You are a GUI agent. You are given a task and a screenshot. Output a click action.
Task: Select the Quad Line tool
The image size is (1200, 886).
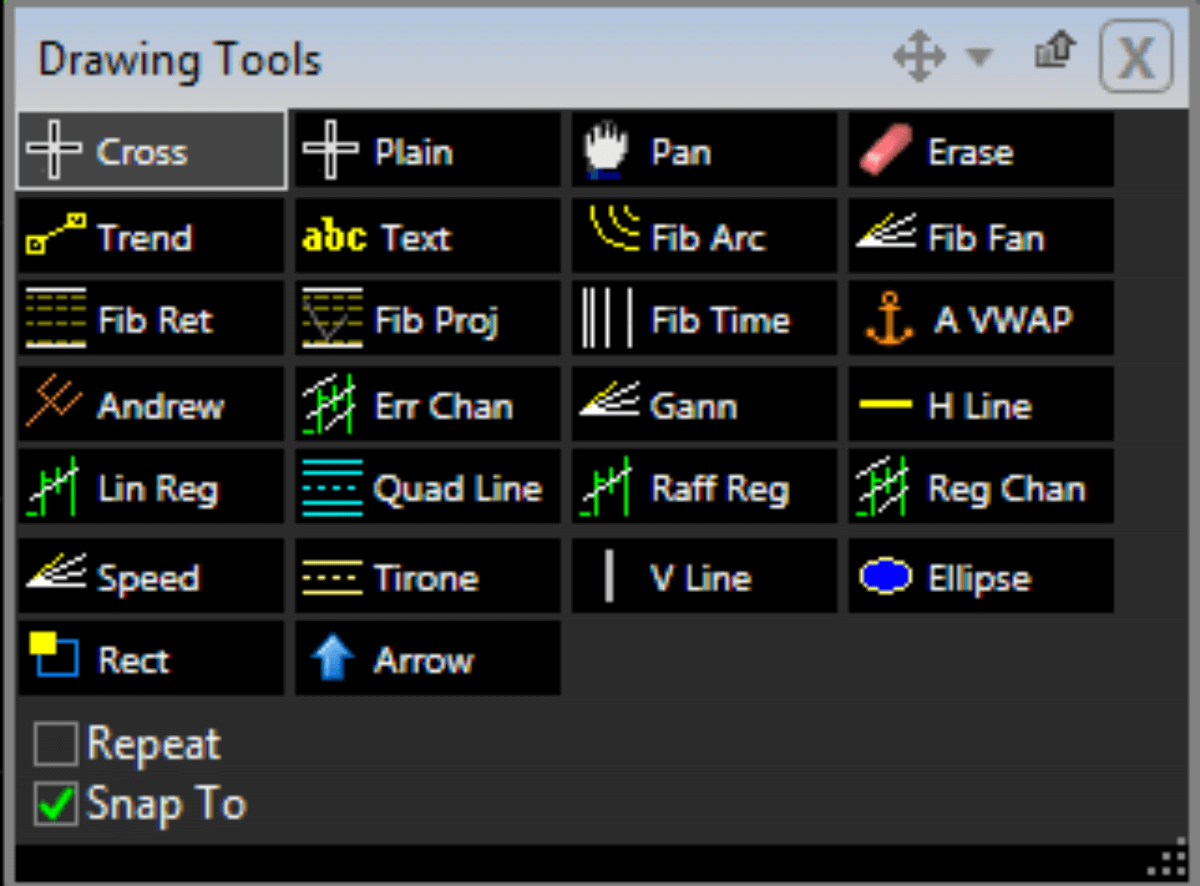[x=428, y=488]
